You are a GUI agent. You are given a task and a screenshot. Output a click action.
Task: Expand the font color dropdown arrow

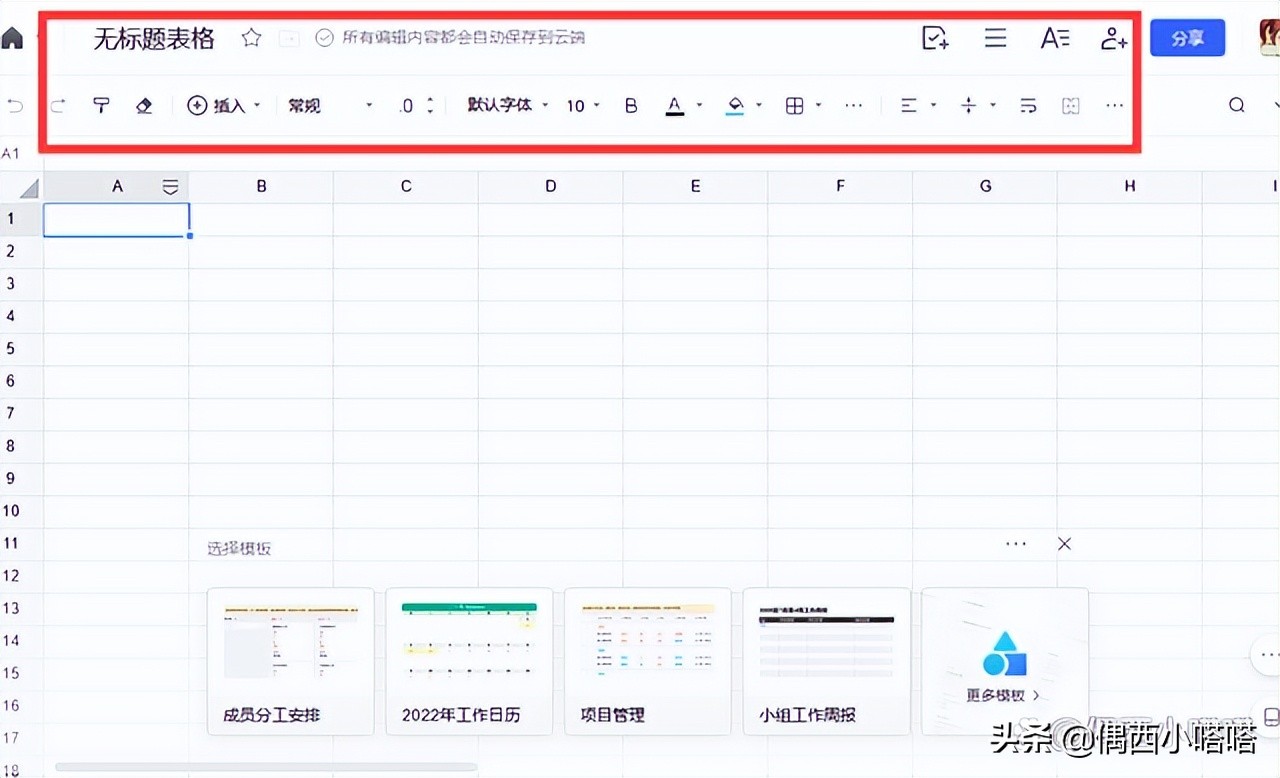pyautogui.click(x=699, y=105)
